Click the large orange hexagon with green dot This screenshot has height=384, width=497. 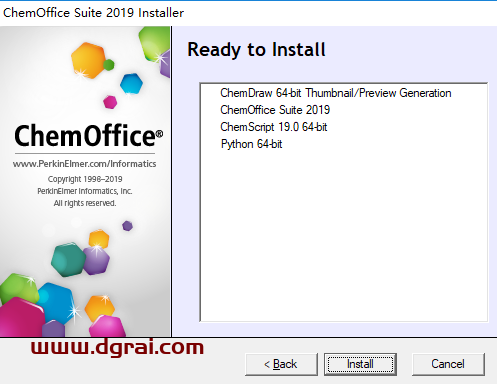pos(89,61)
